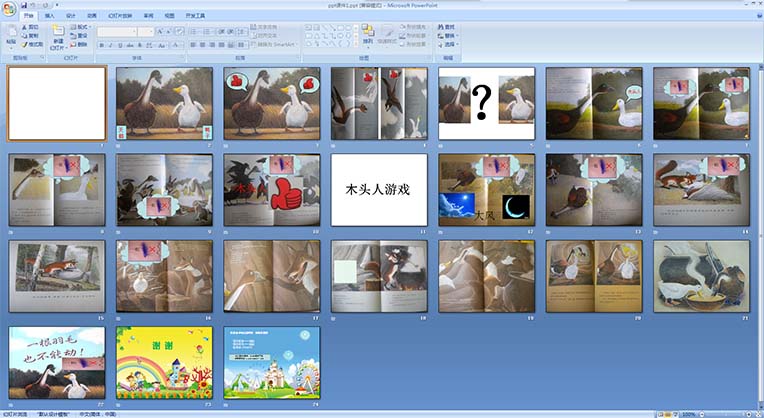Insert a new slide with New Slide button
Viewport: 764px width, 418px height.
(58, 37)
